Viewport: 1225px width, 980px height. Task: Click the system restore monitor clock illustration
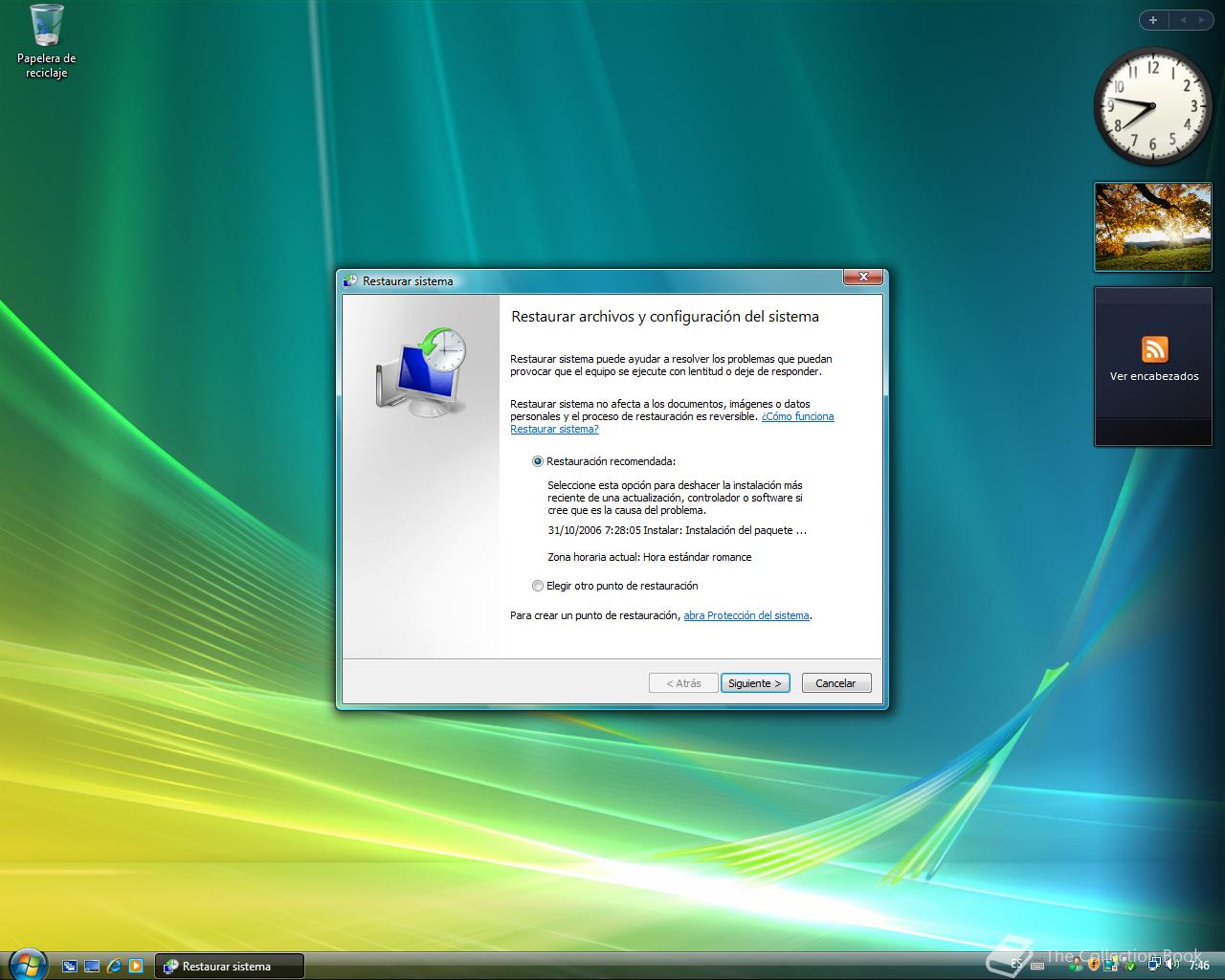click(422, 371)
